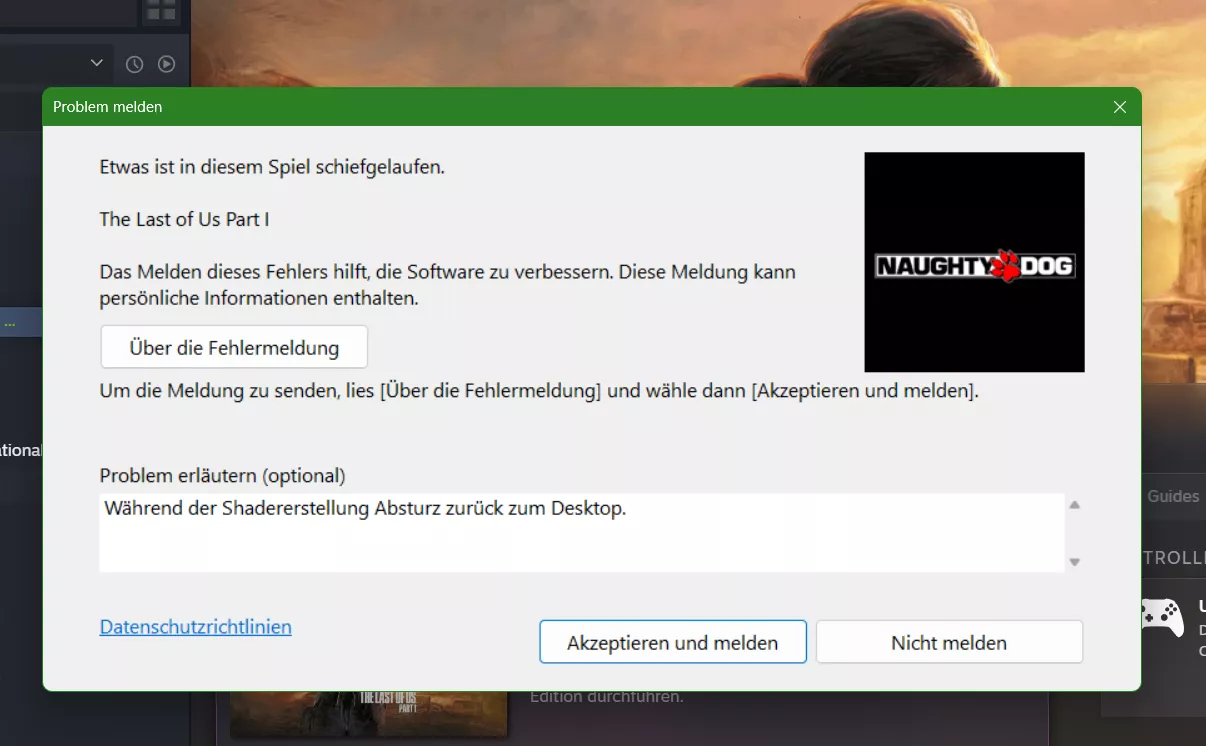Open the "Über die Fehlermeldung" details

(x=234, y=347)
